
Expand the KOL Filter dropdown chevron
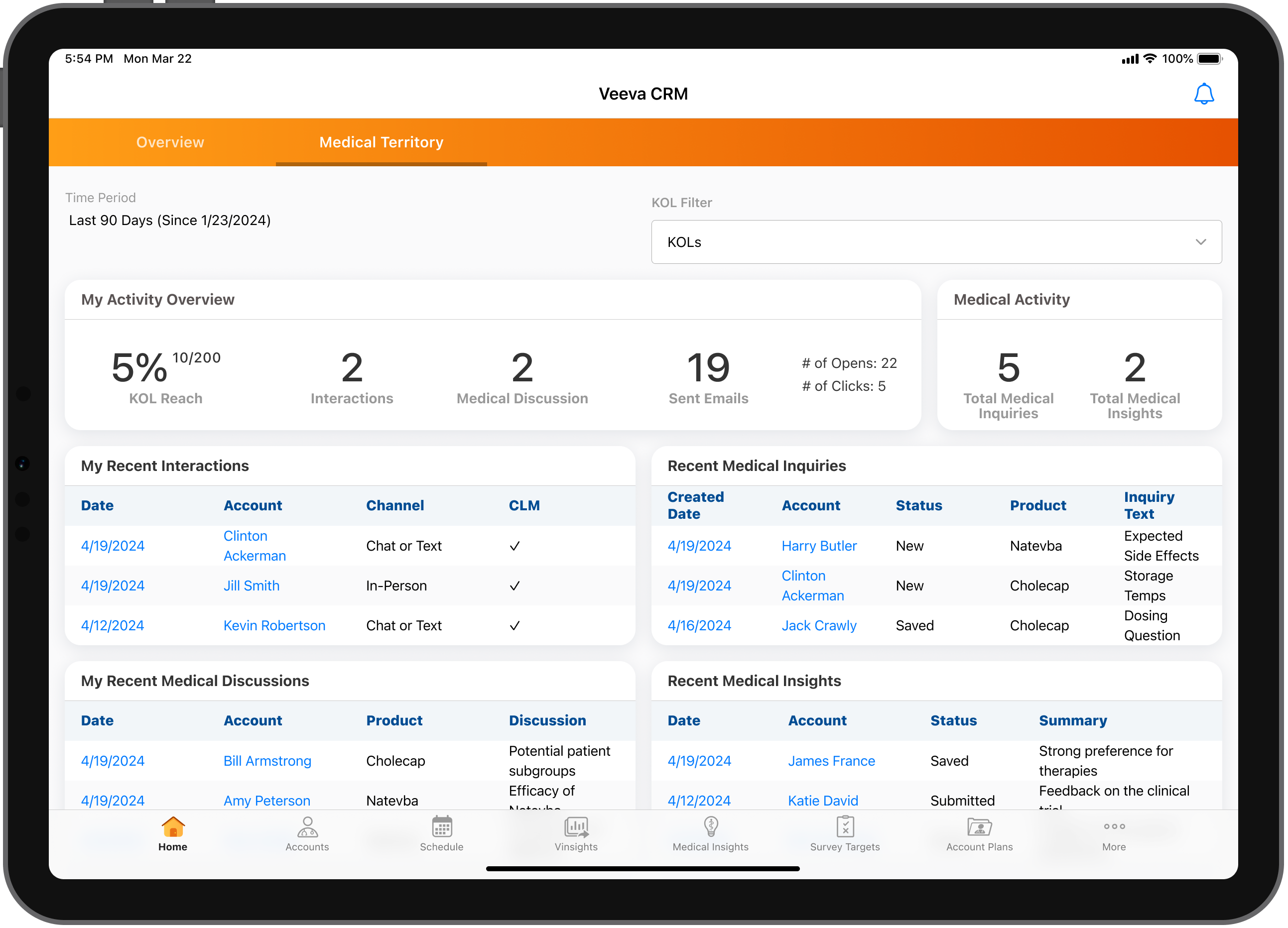[x=1200, y=242]
